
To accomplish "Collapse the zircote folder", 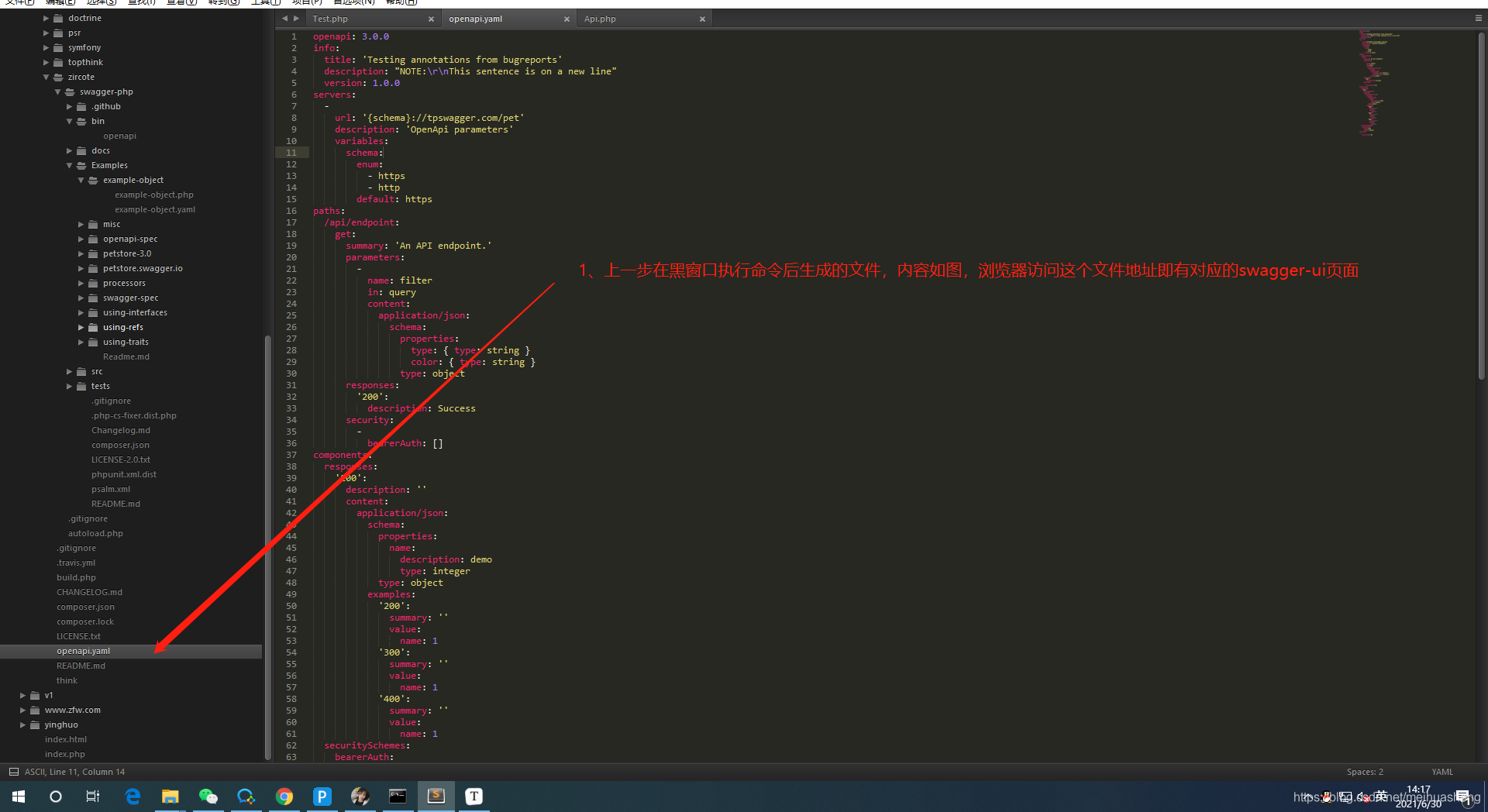I will tap(46, 77).
